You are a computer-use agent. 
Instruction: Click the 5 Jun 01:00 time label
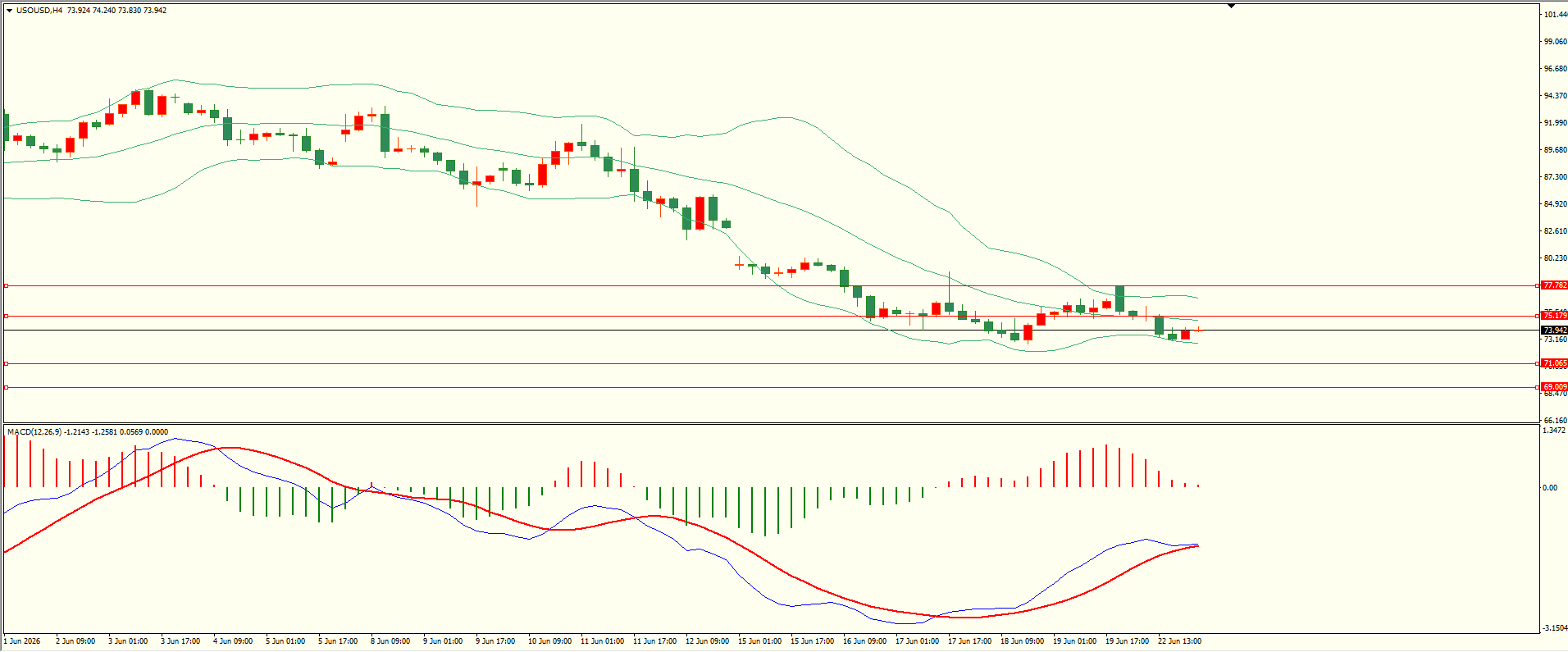(x=285, y=641)
